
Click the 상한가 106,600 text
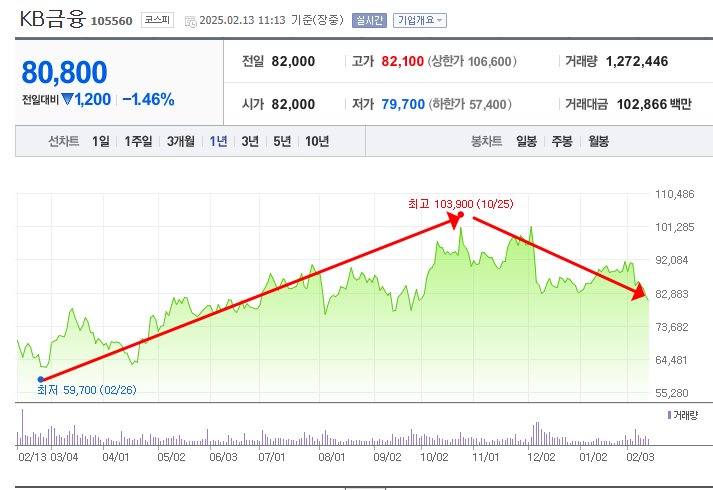pyautogui.click(x=472, y=61)
